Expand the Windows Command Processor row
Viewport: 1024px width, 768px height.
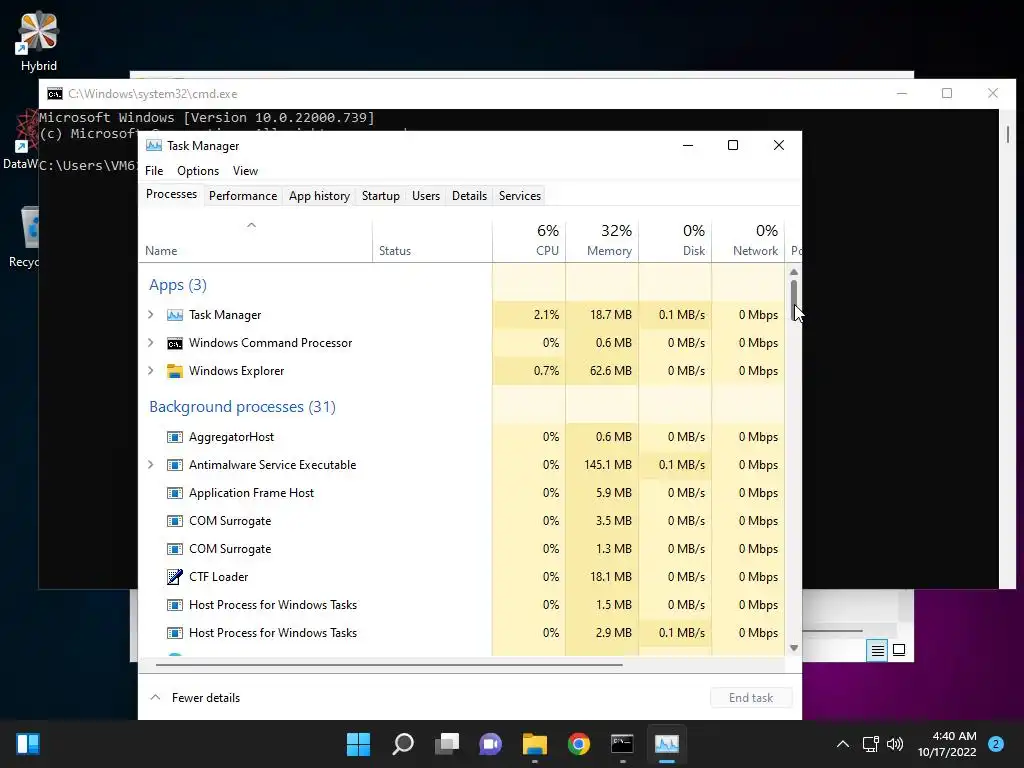coord(151,343)
